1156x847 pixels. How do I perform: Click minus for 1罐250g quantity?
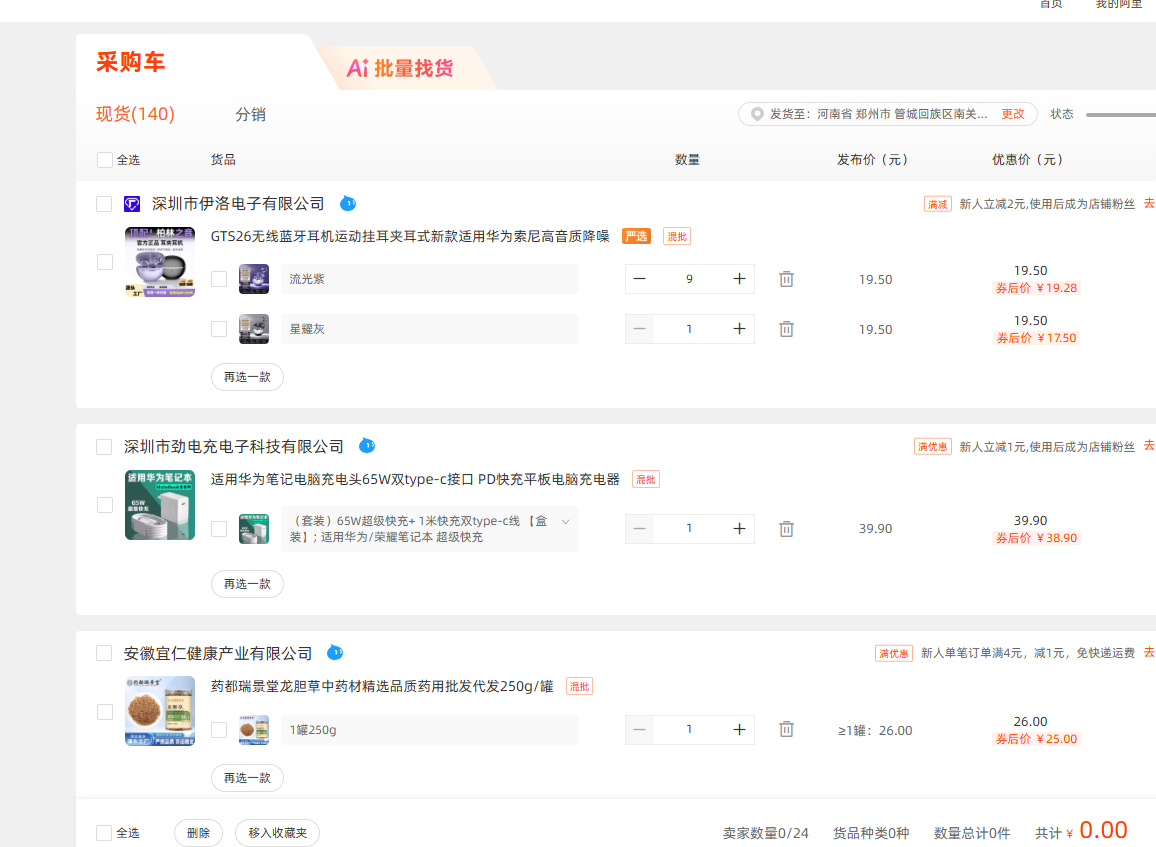(x=639, y=729)
